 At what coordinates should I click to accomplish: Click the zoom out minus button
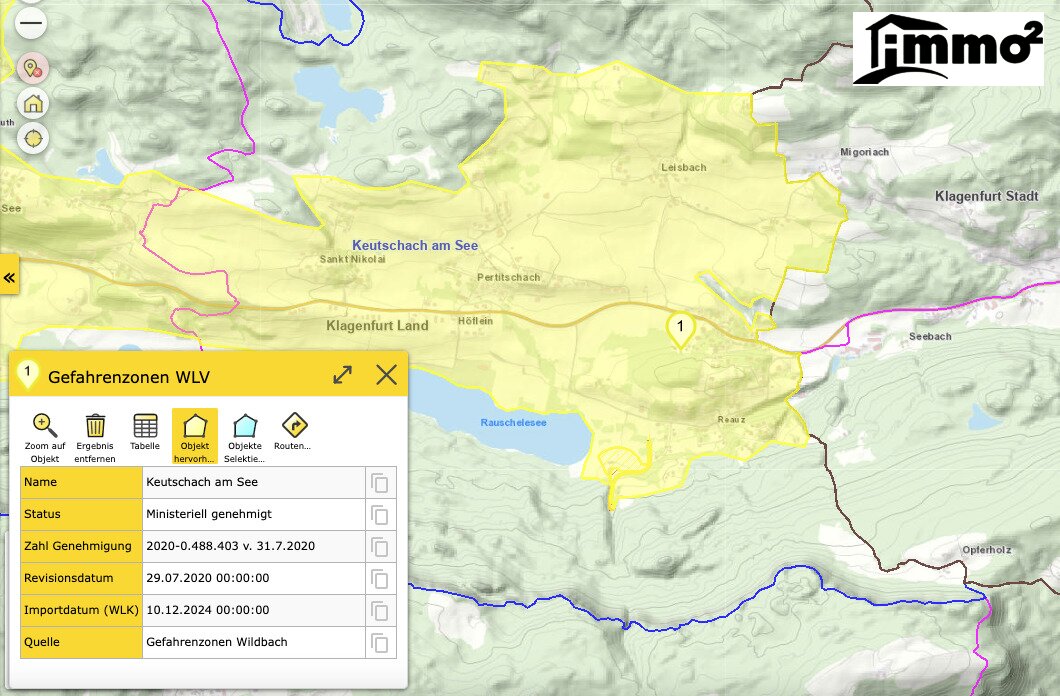[x=32, y=22]
